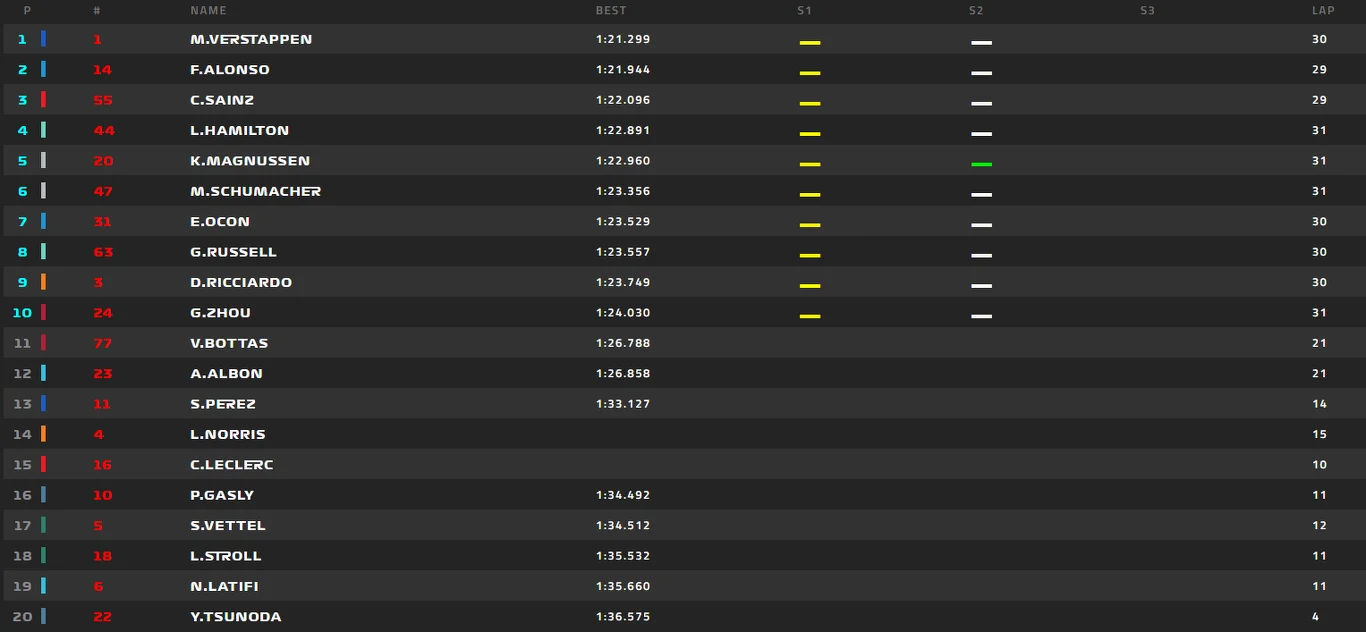The image size is (1366, 632).
Task: Click Magnussen's green S2 sector indicator
Action: (981, 164)
